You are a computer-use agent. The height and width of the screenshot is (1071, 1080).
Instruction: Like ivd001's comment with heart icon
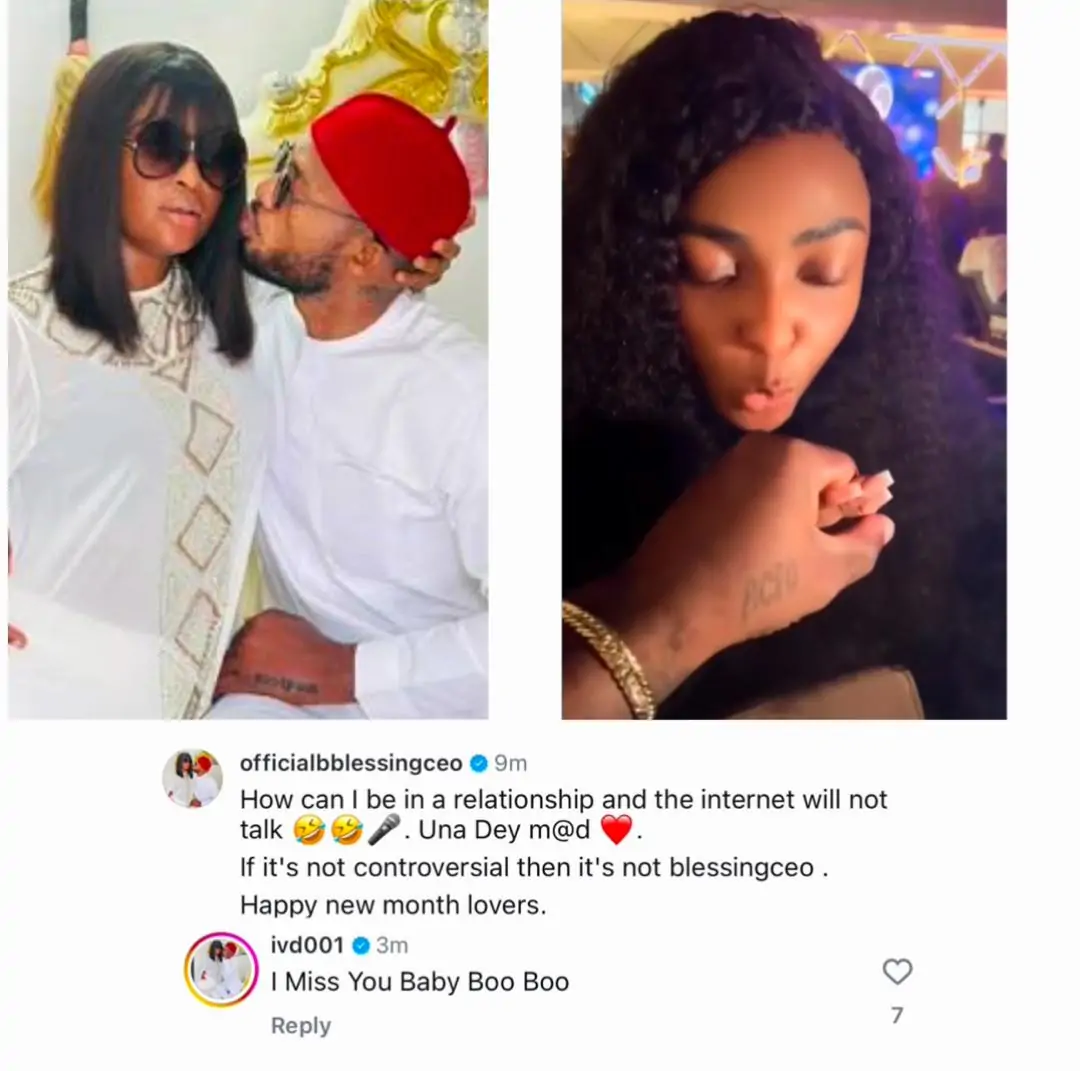897,971
